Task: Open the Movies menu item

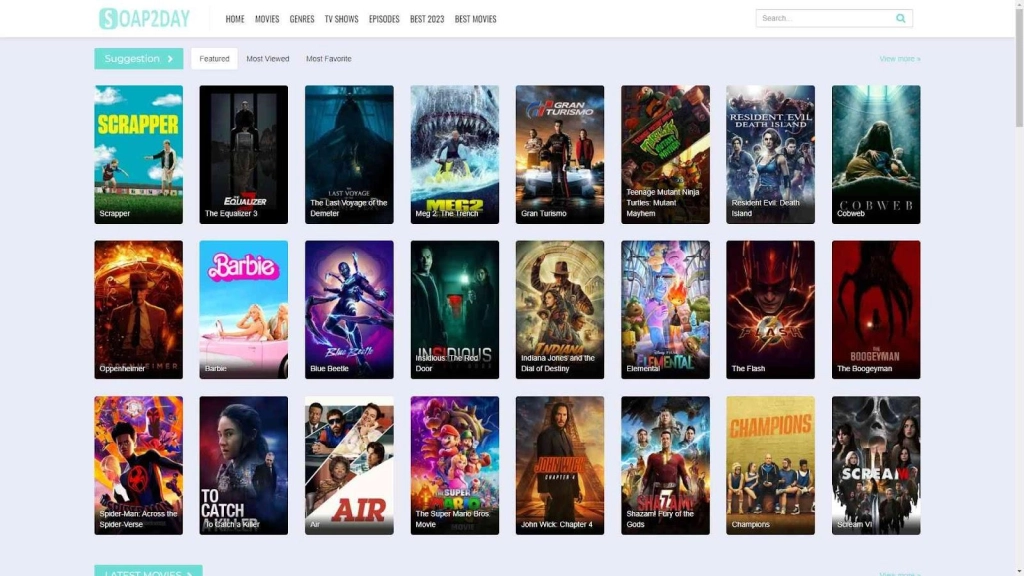Action: click(267, 19)
